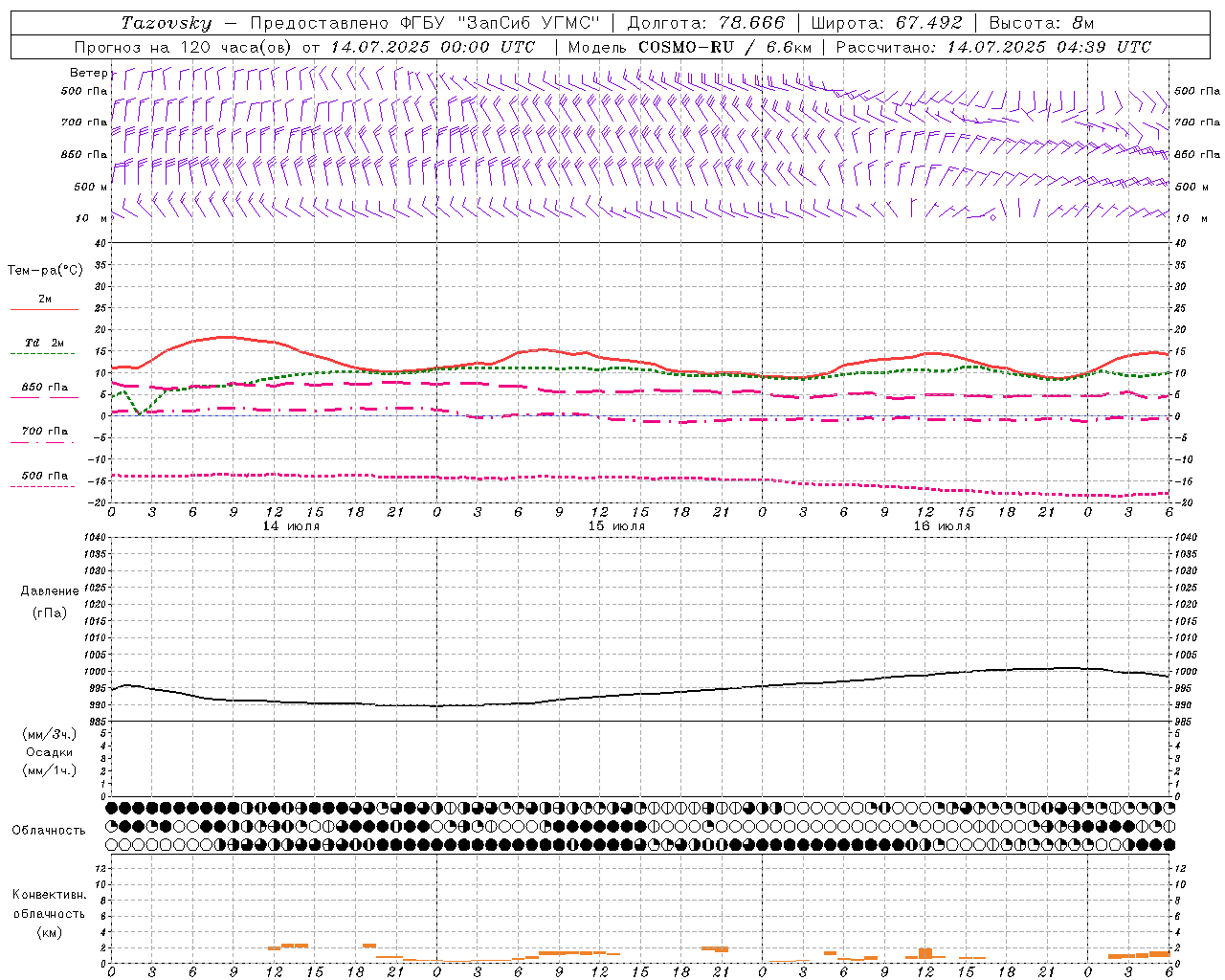Click the 14 июля date label
This screenshot has height=980, width=1225.
(x=291, y=526)
